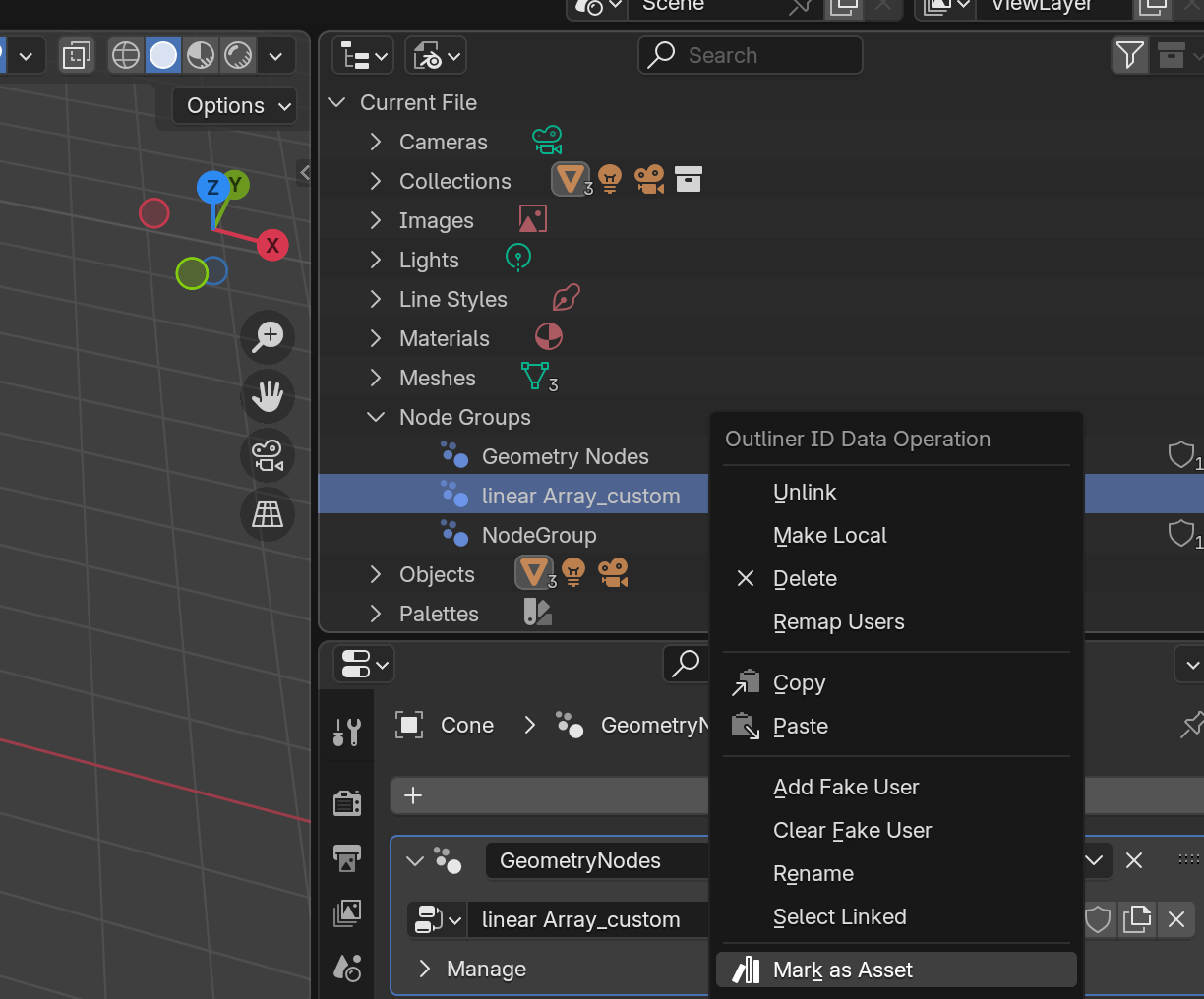Screen dimensions: 1204x999
Task: Open the Tool properties tab
Action: 347,733
